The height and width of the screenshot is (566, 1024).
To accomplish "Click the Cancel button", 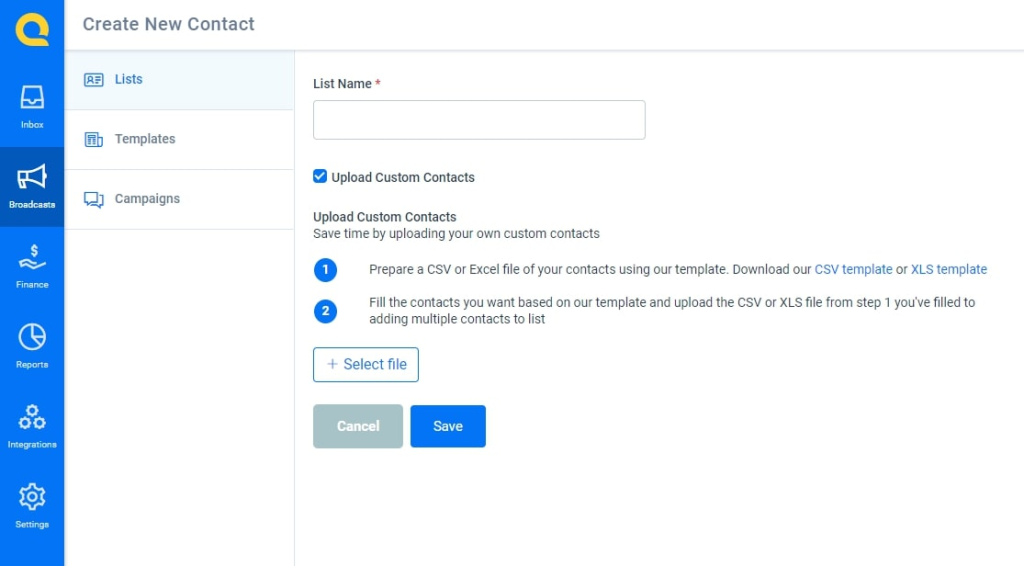I will point(358,426).
